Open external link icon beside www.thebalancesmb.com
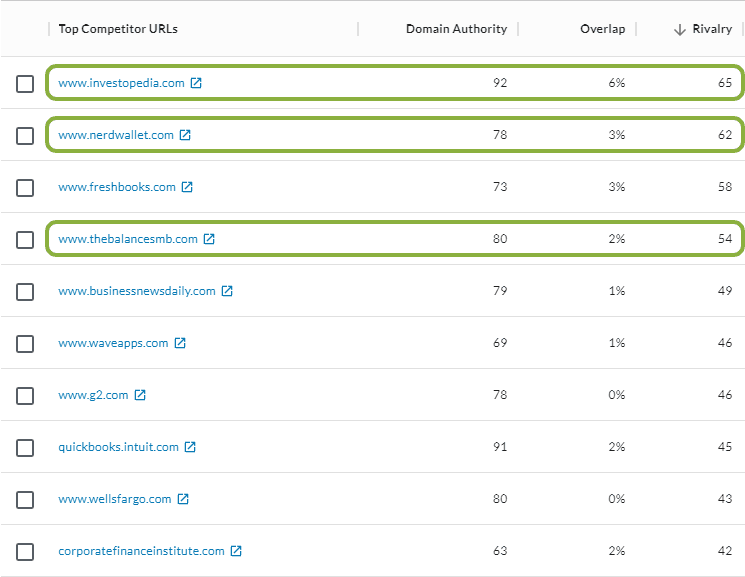 tap(209, 239)
